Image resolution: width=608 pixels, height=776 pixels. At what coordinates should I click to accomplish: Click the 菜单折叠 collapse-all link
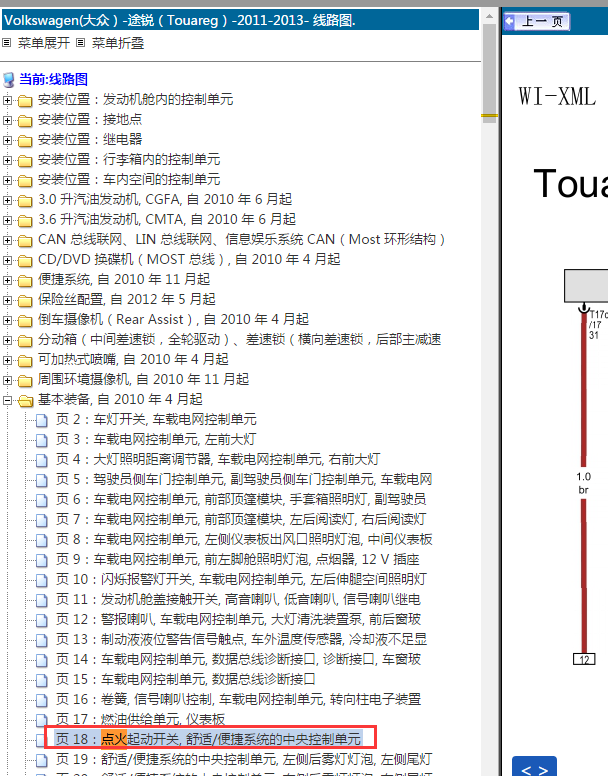pyautogui.click(x=118, y=43)
